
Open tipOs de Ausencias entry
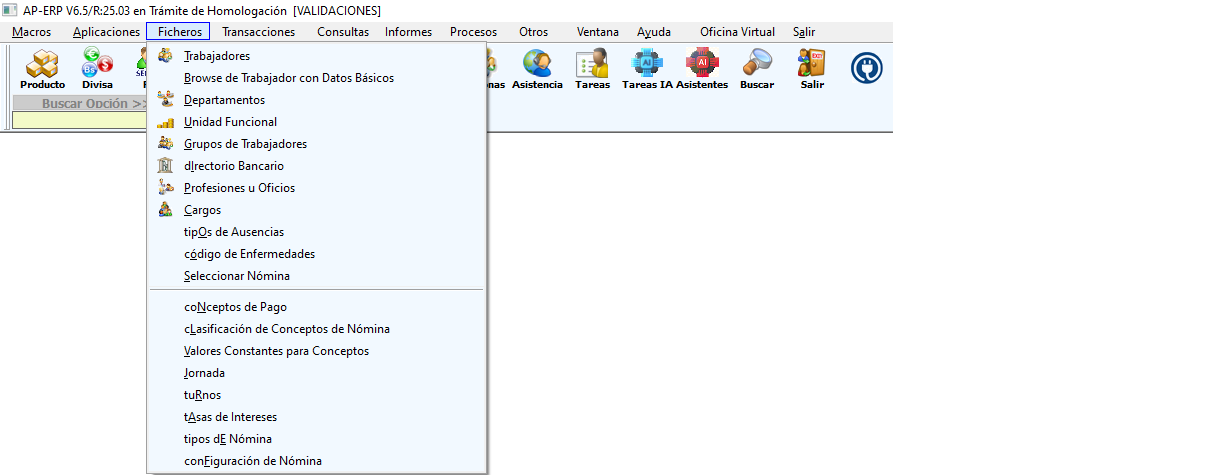316,232
